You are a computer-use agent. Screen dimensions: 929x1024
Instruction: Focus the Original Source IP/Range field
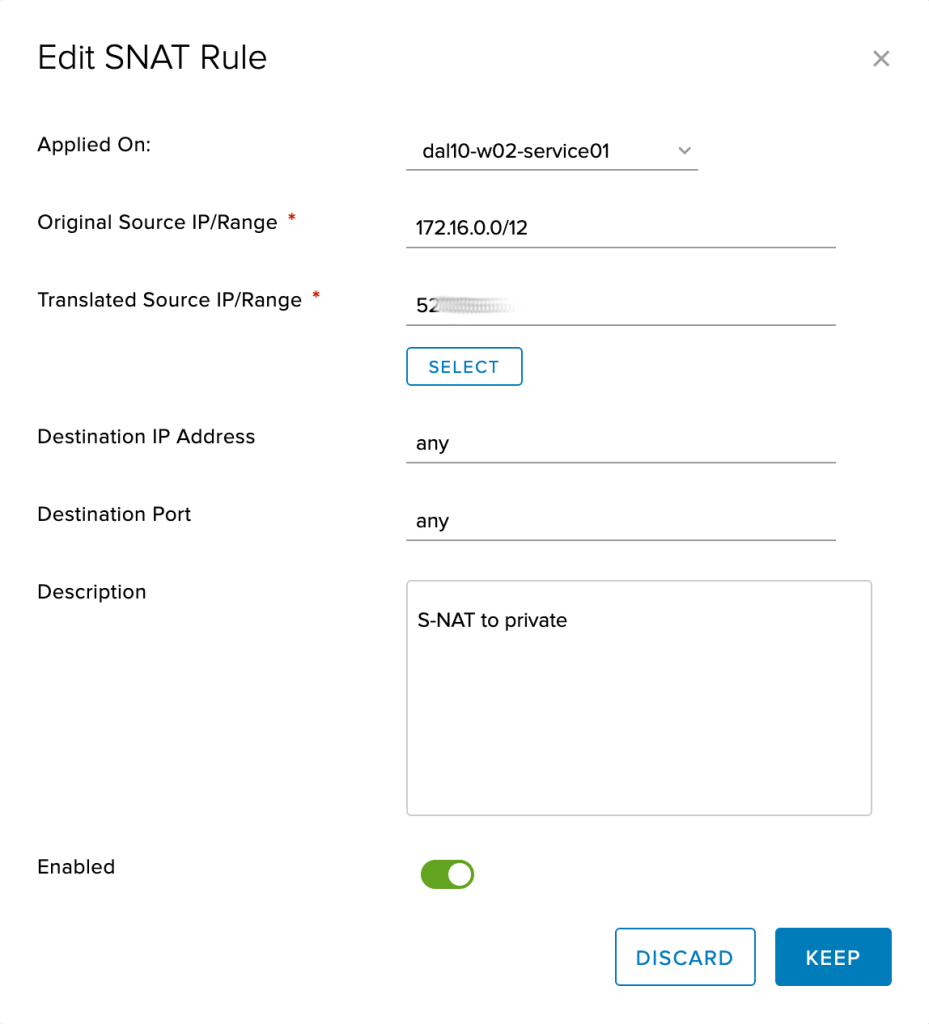pos(620,228)
